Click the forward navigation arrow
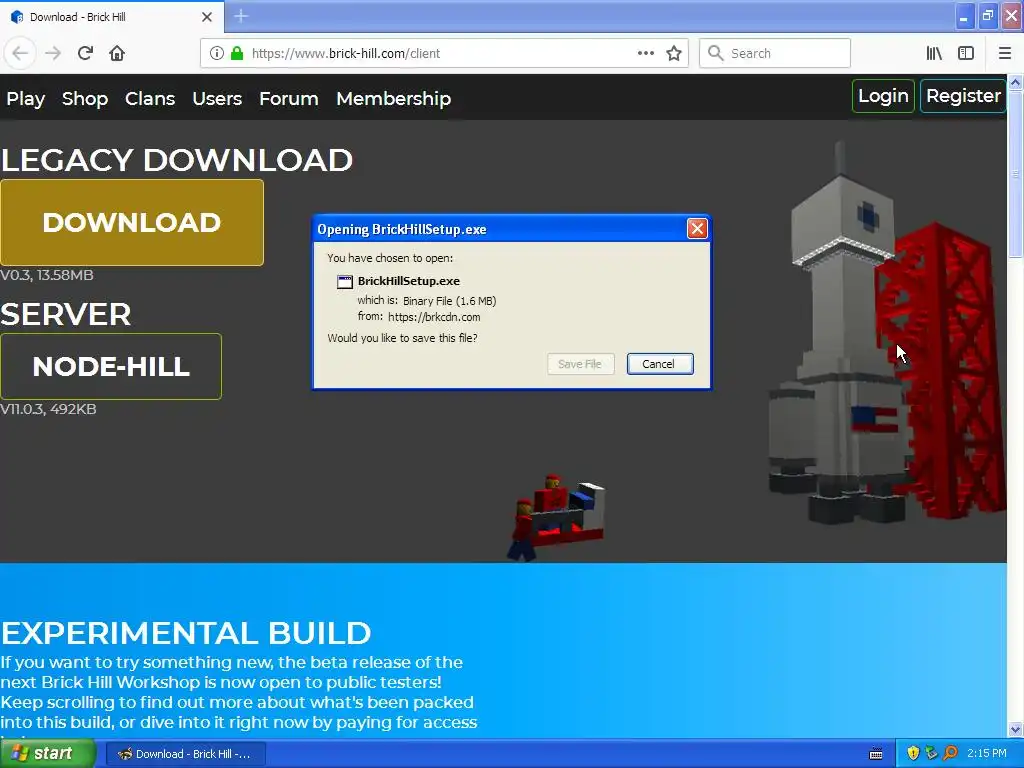 click(x=53, y=53)
